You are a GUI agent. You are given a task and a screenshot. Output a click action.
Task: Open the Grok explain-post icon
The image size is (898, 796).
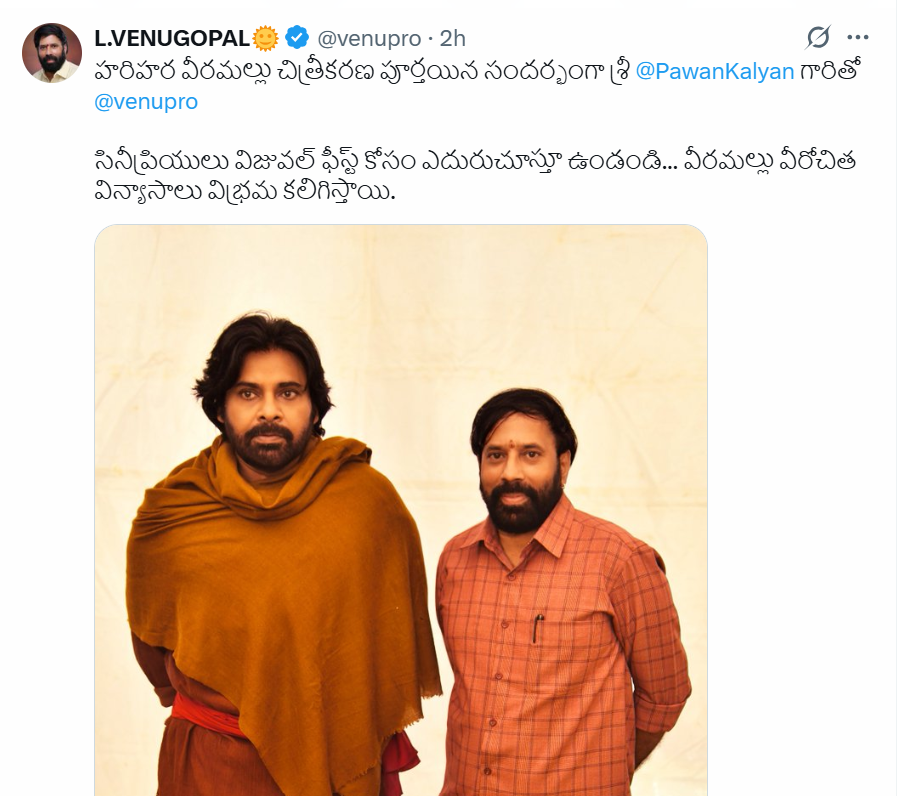tap(818, 38)
